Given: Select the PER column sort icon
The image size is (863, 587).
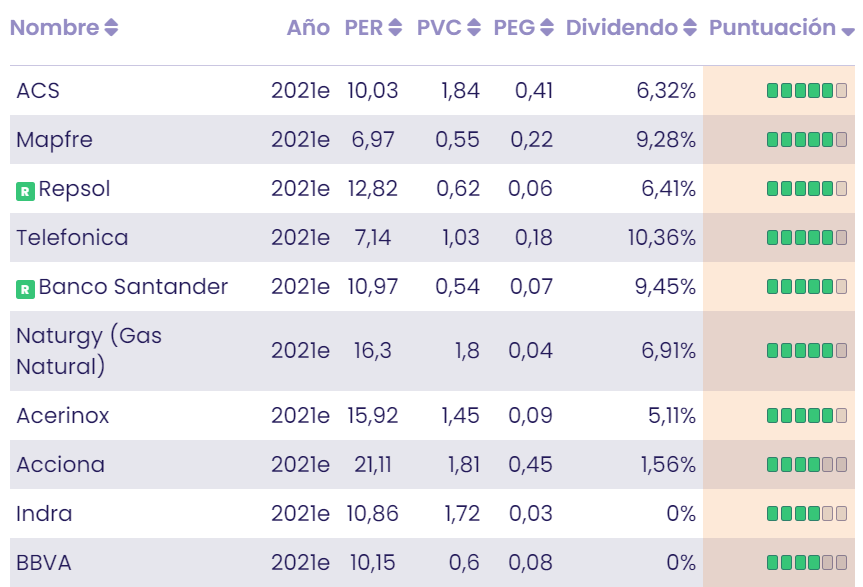Looking at the screenshot, I should tap(396, 28).
